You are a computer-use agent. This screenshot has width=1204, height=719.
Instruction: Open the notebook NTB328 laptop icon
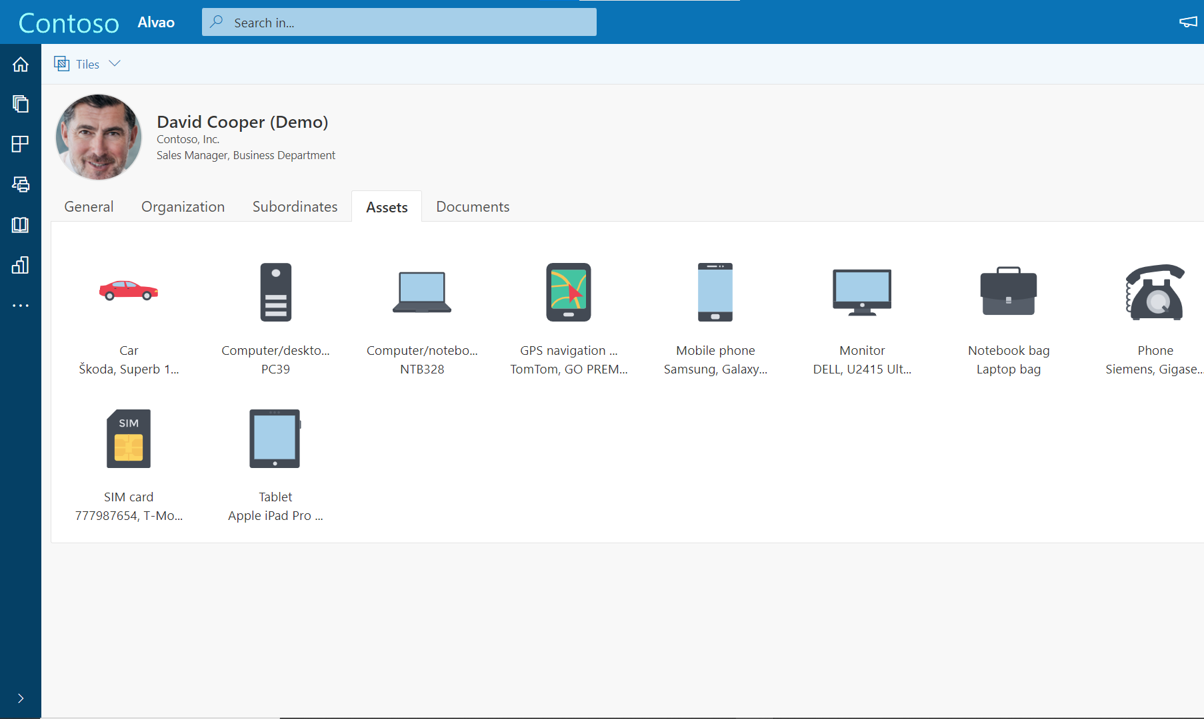pyautogui.click(x=422, y=292)
